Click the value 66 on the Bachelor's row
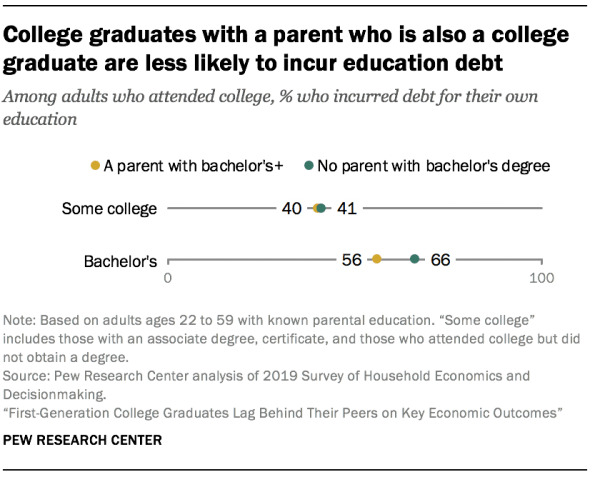 pos(441,259)
